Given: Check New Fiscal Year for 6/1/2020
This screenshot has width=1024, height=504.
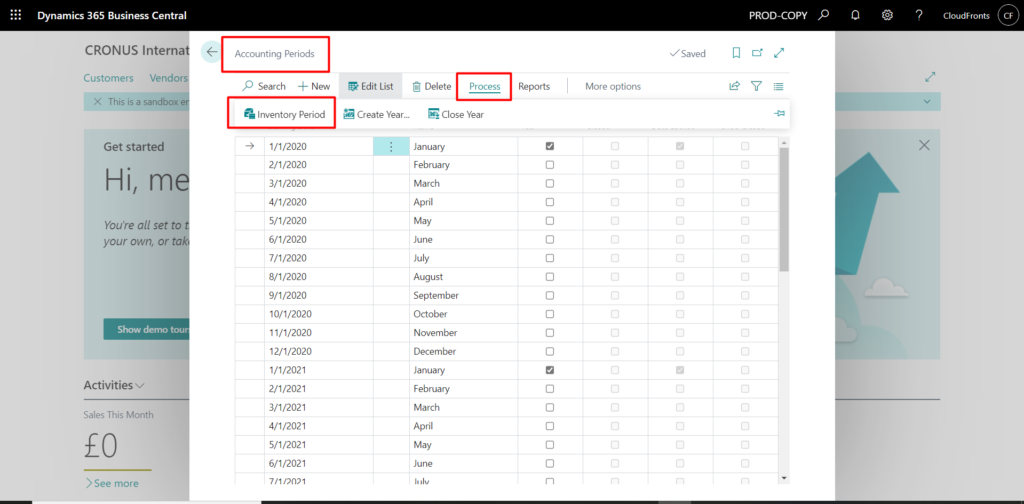Looking at the screenshot, I should coord(549,240).
